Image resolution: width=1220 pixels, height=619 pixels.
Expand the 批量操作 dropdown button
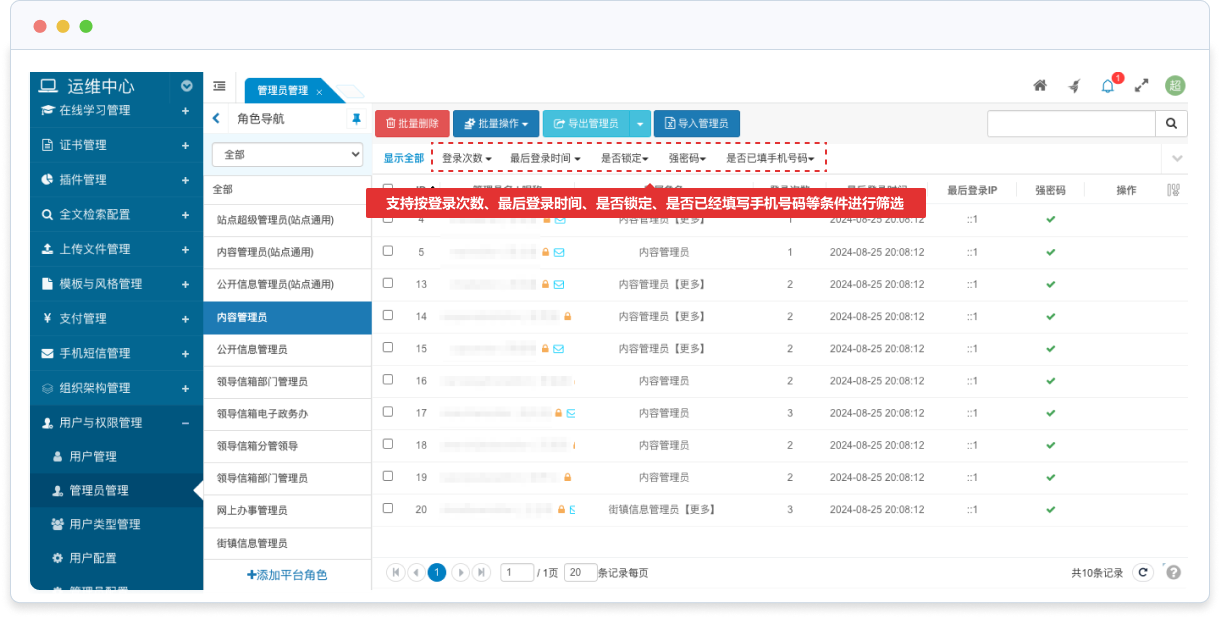click(x=496, y=124)
